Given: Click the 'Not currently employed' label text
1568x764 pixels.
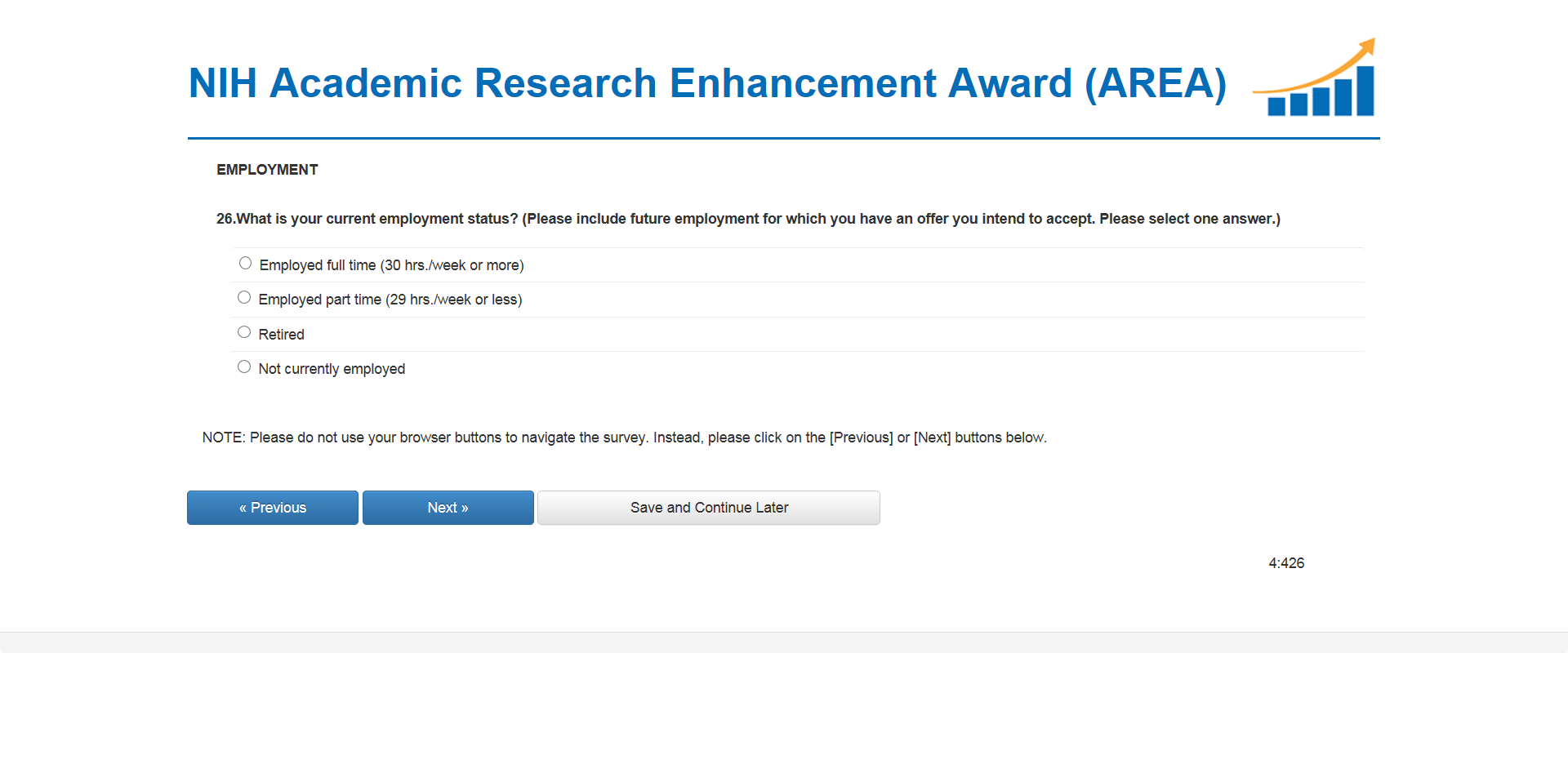Looking at the screenshot, I should pyautogui.click(x=332, y=369).
